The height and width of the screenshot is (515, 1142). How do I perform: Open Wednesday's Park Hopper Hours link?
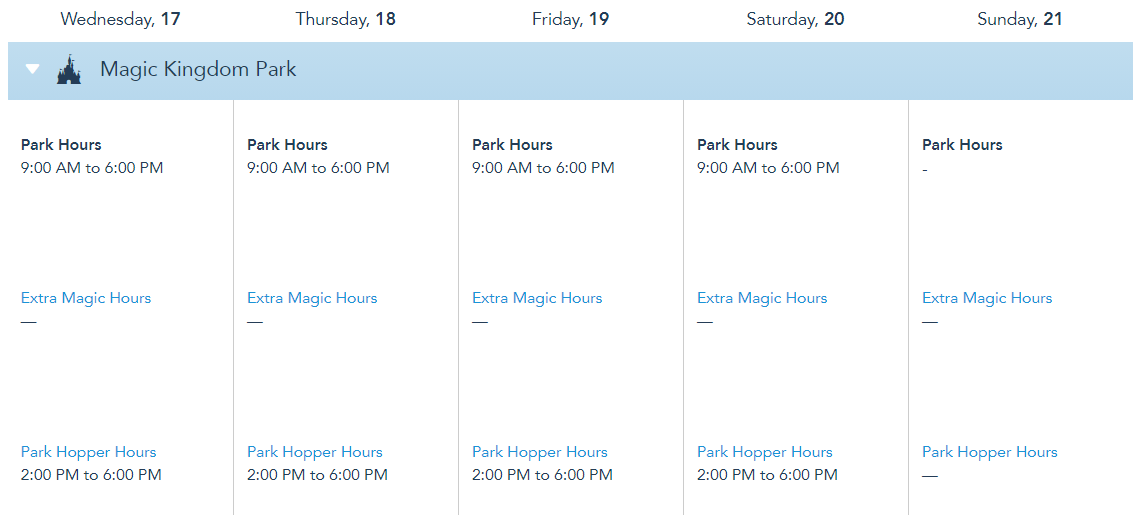[89, 452]
